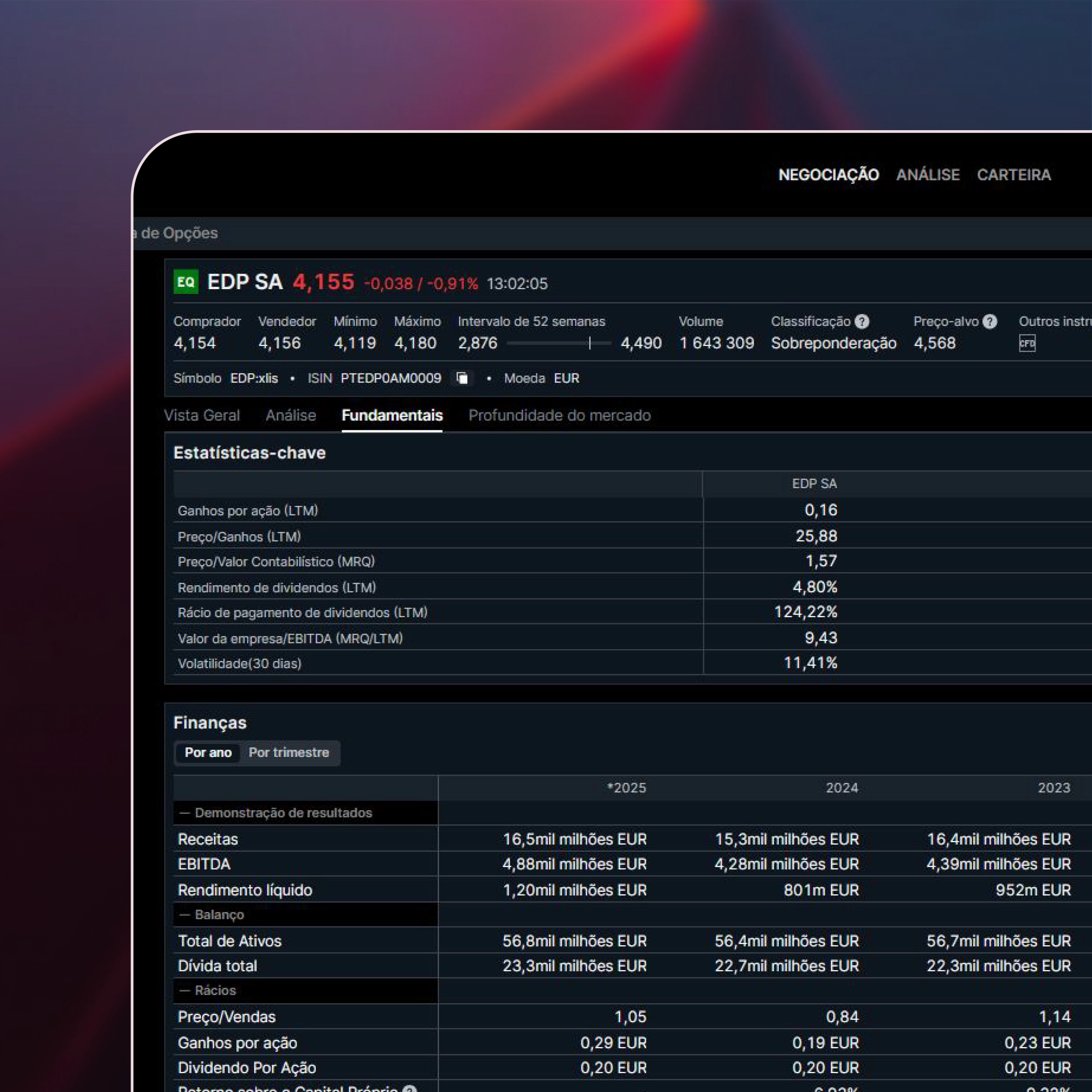Click Rendimento líquido 2024 value 801m EUR

pos(821,890)
